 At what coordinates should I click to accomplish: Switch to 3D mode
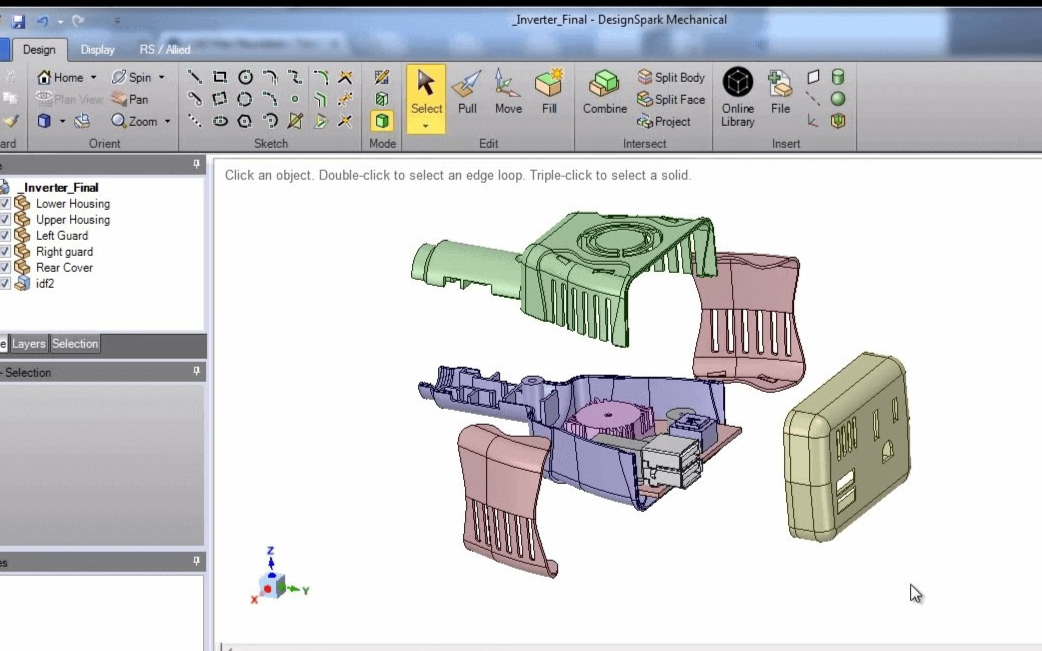381,121
